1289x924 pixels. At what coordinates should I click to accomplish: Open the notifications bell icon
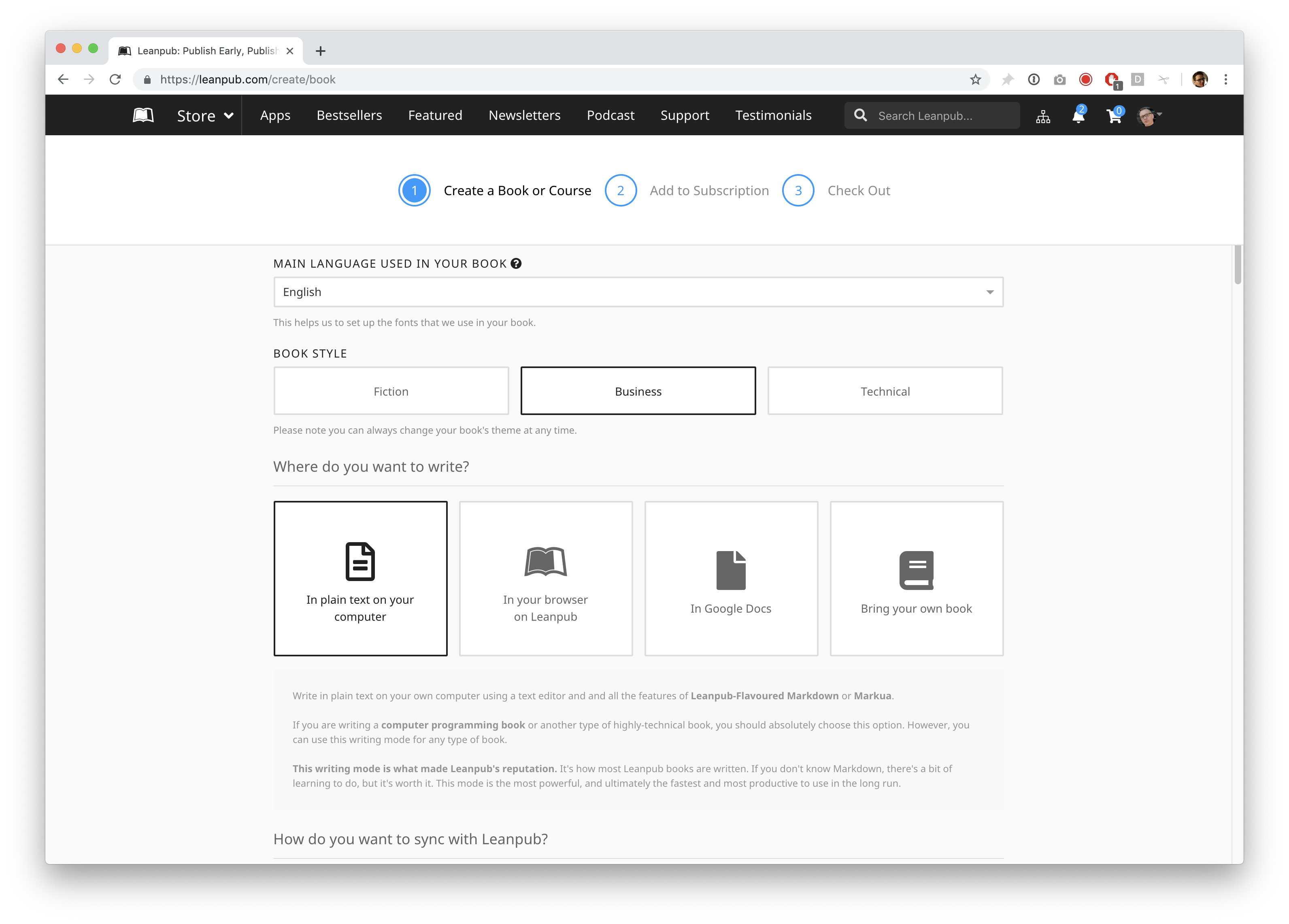click(1078, 115)
